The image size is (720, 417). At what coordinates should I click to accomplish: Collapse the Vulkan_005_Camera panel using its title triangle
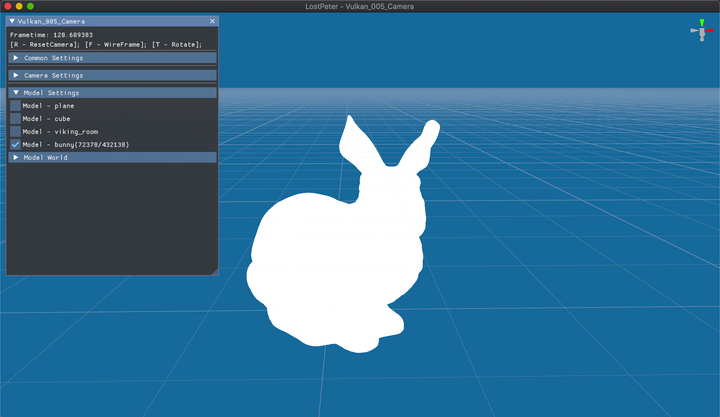pos(12,21)
